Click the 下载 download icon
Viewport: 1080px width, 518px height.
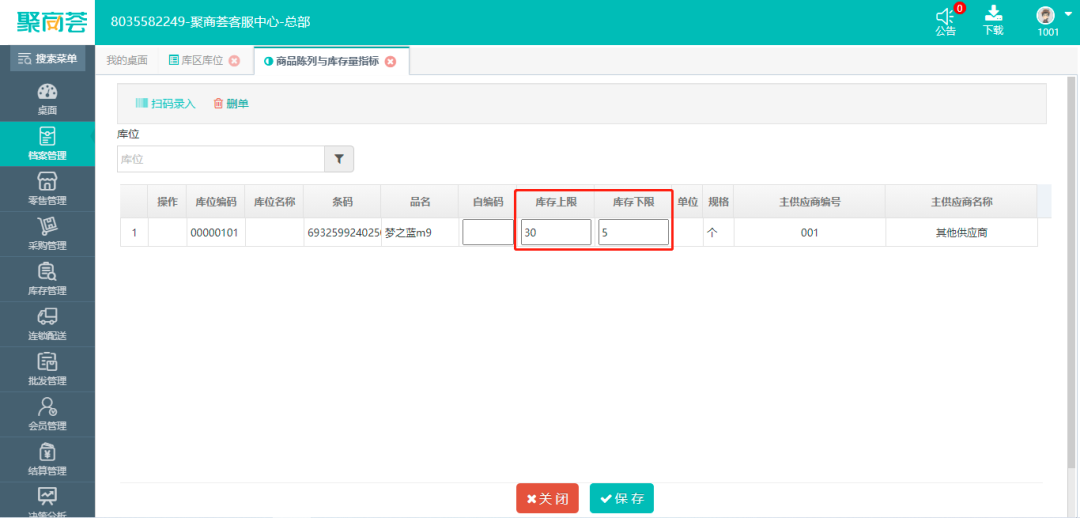pyautogui.click(x=993, y=20)
